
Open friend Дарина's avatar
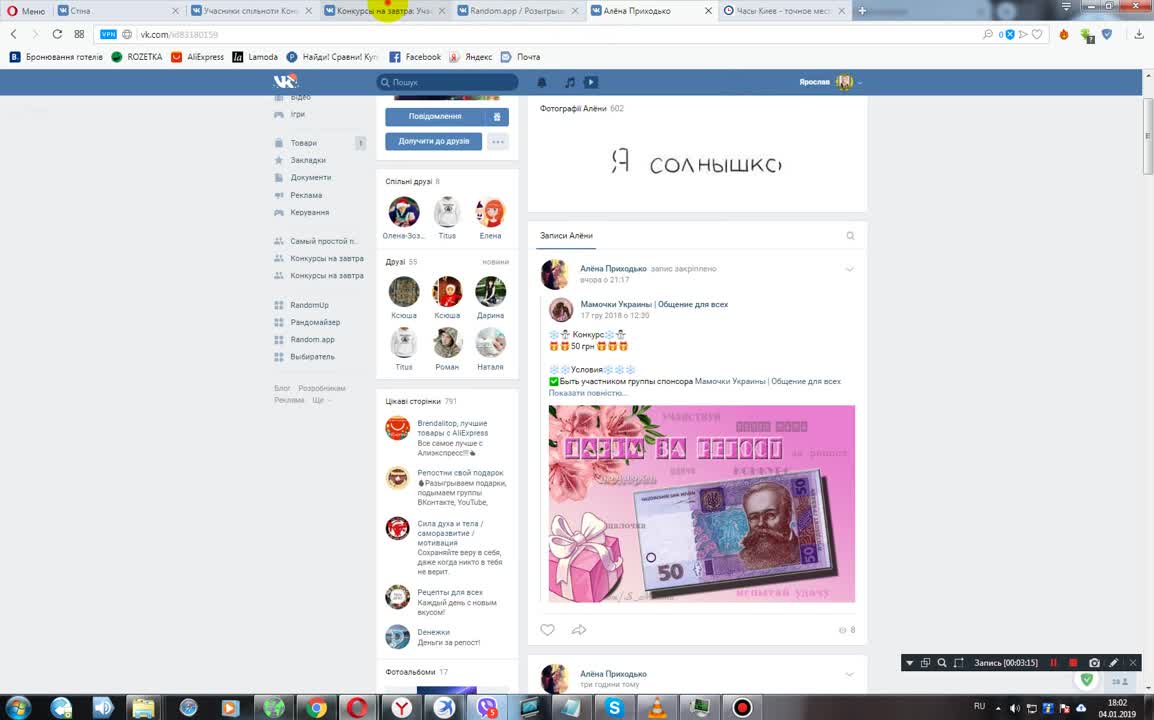point(490,292)
